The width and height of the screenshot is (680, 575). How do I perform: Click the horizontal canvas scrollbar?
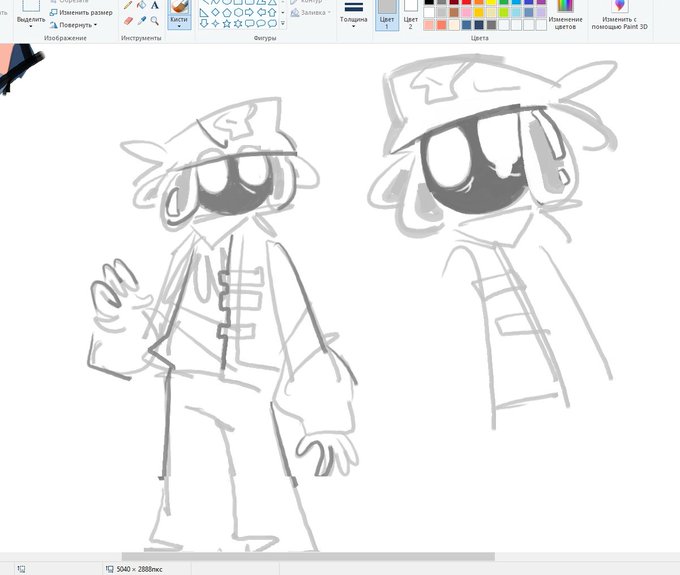tap(308, 556)
